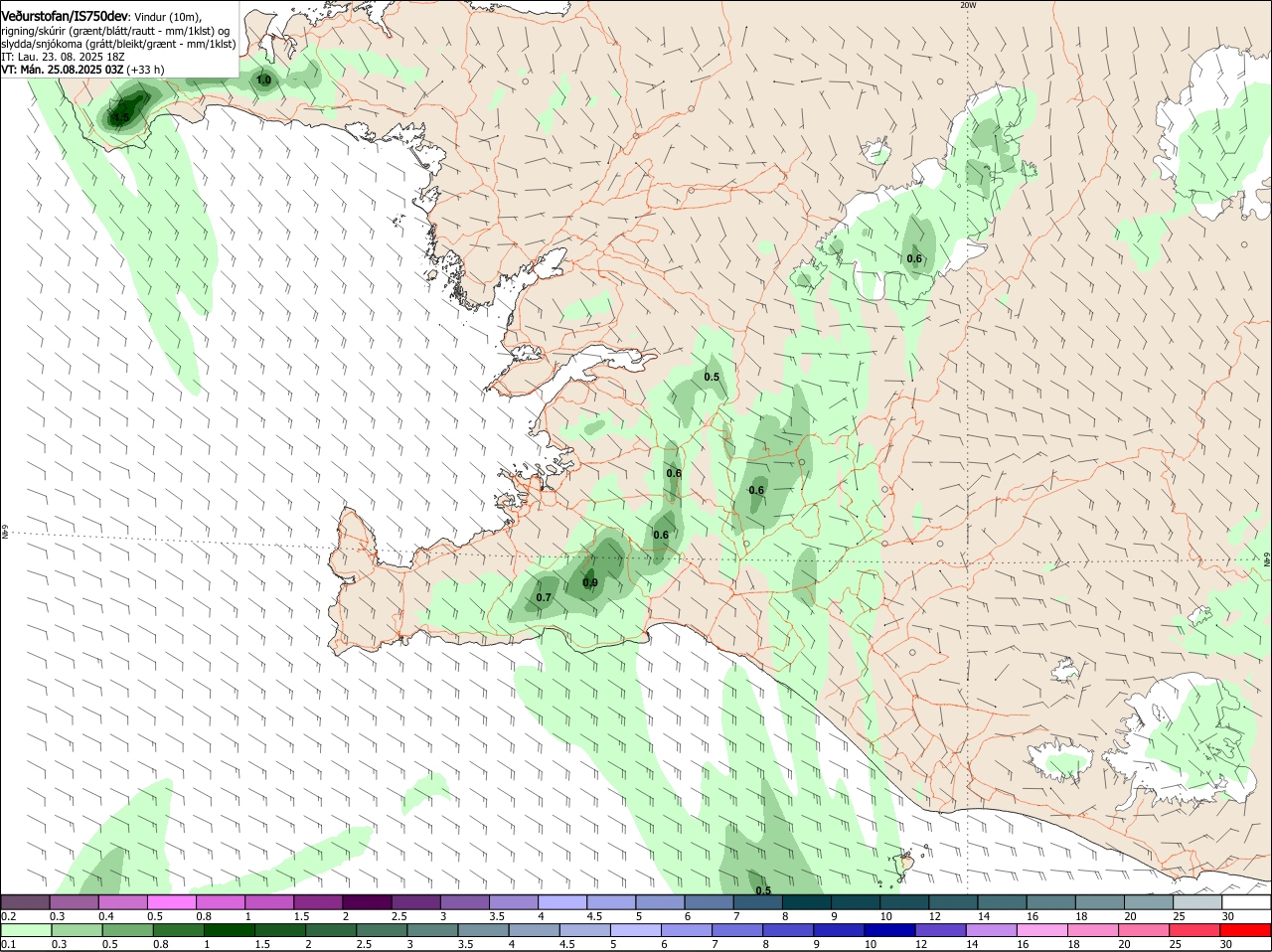Select the pale grey 25 swatch in snow scale

click(1198, 901)
